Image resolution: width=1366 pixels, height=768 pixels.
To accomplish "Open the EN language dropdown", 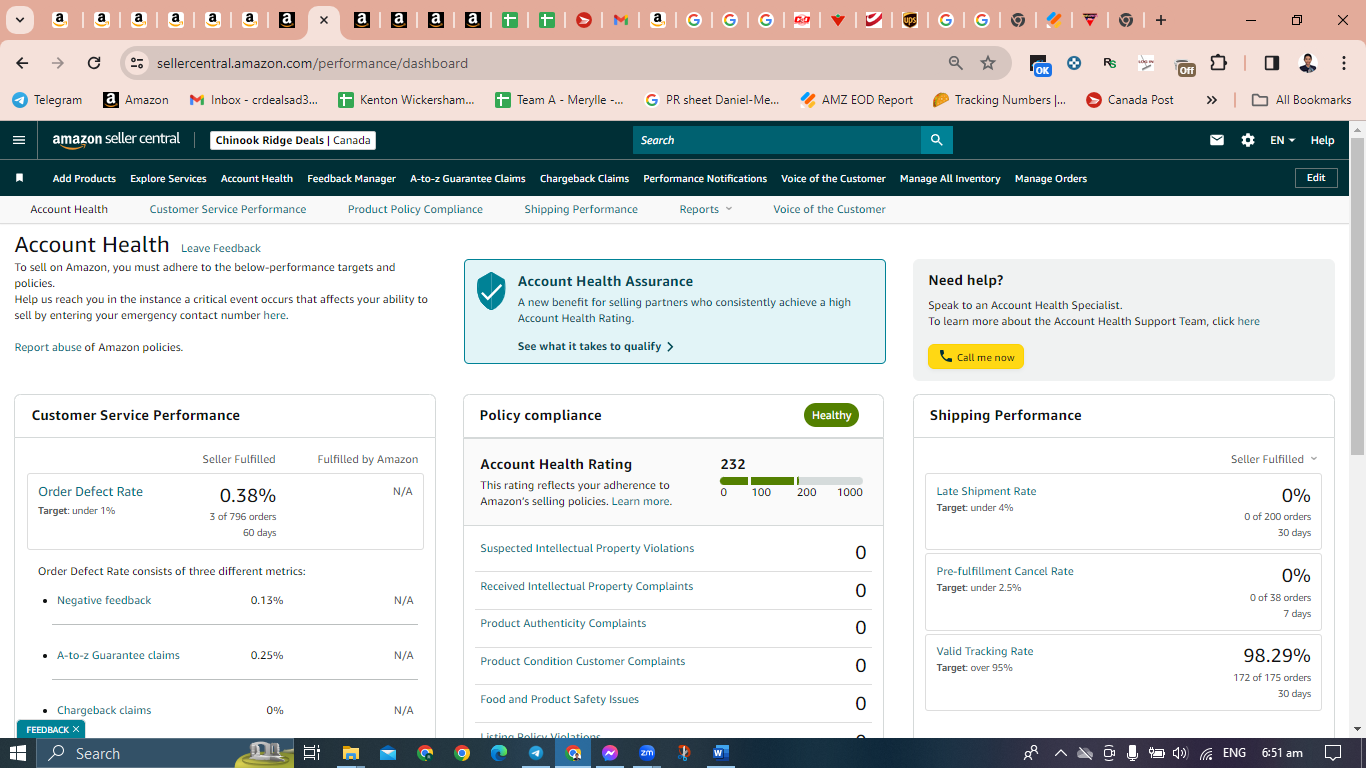I will [1282, 140].
